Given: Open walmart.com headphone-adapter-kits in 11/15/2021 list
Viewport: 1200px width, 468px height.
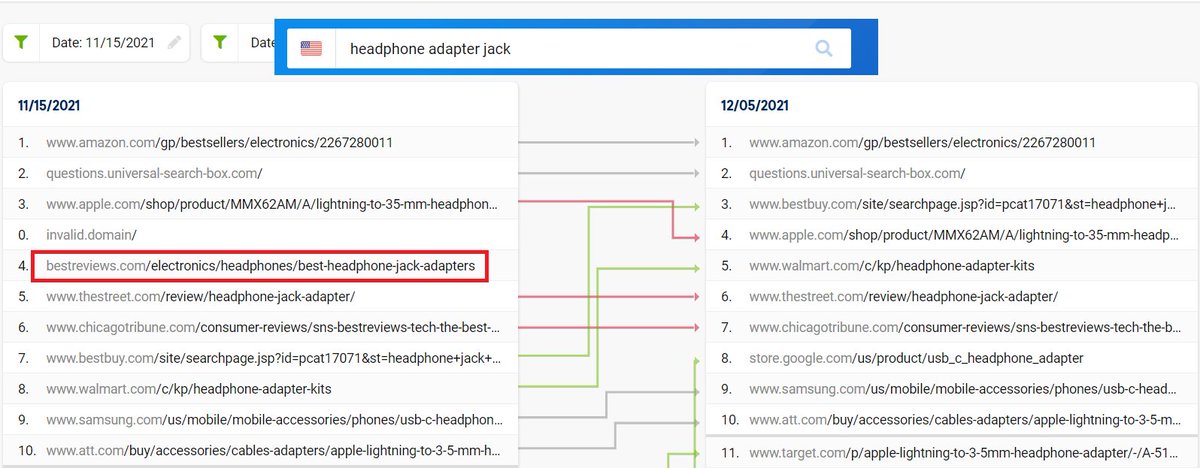Looking at the screenshot, I should [x=188, y=388].
